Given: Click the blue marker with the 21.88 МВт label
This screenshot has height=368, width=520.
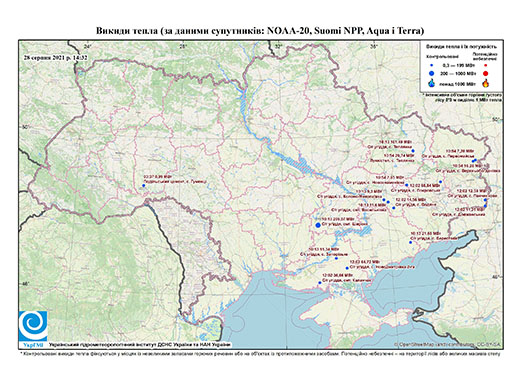Looking at the screenshot, I should pos(411,242).
